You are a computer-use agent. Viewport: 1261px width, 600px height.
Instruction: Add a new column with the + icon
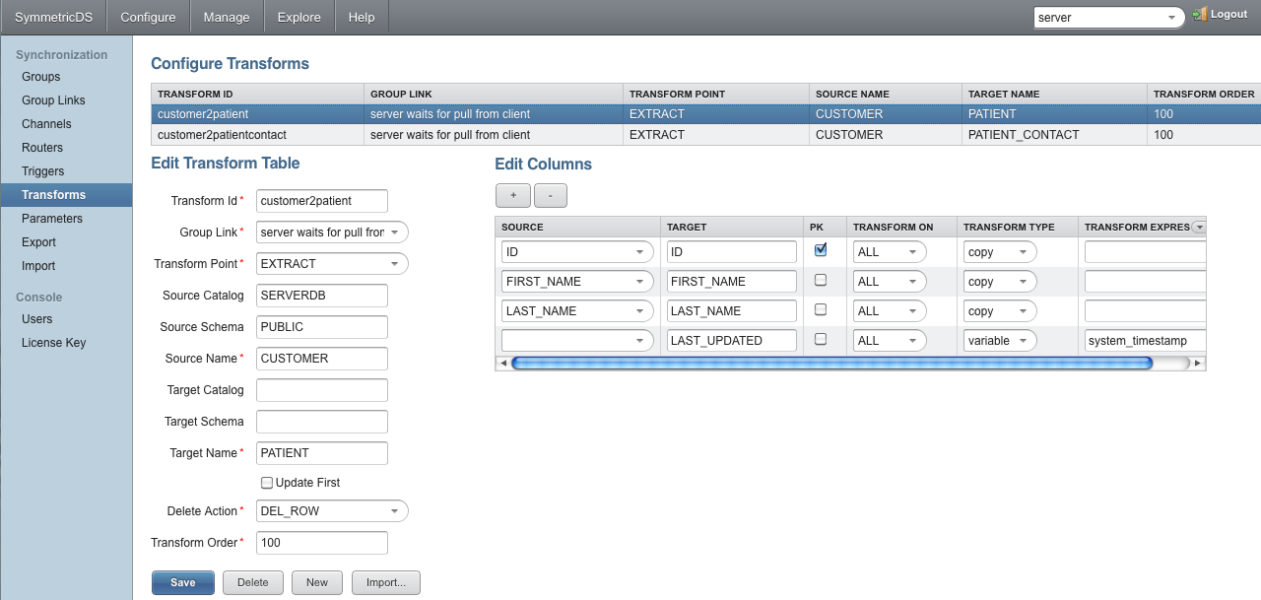click(x=513, y=195)
